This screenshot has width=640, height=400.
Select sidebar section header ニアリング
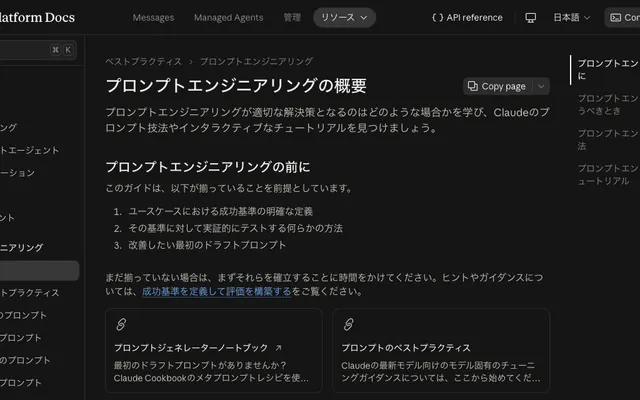tap(22, 247)
